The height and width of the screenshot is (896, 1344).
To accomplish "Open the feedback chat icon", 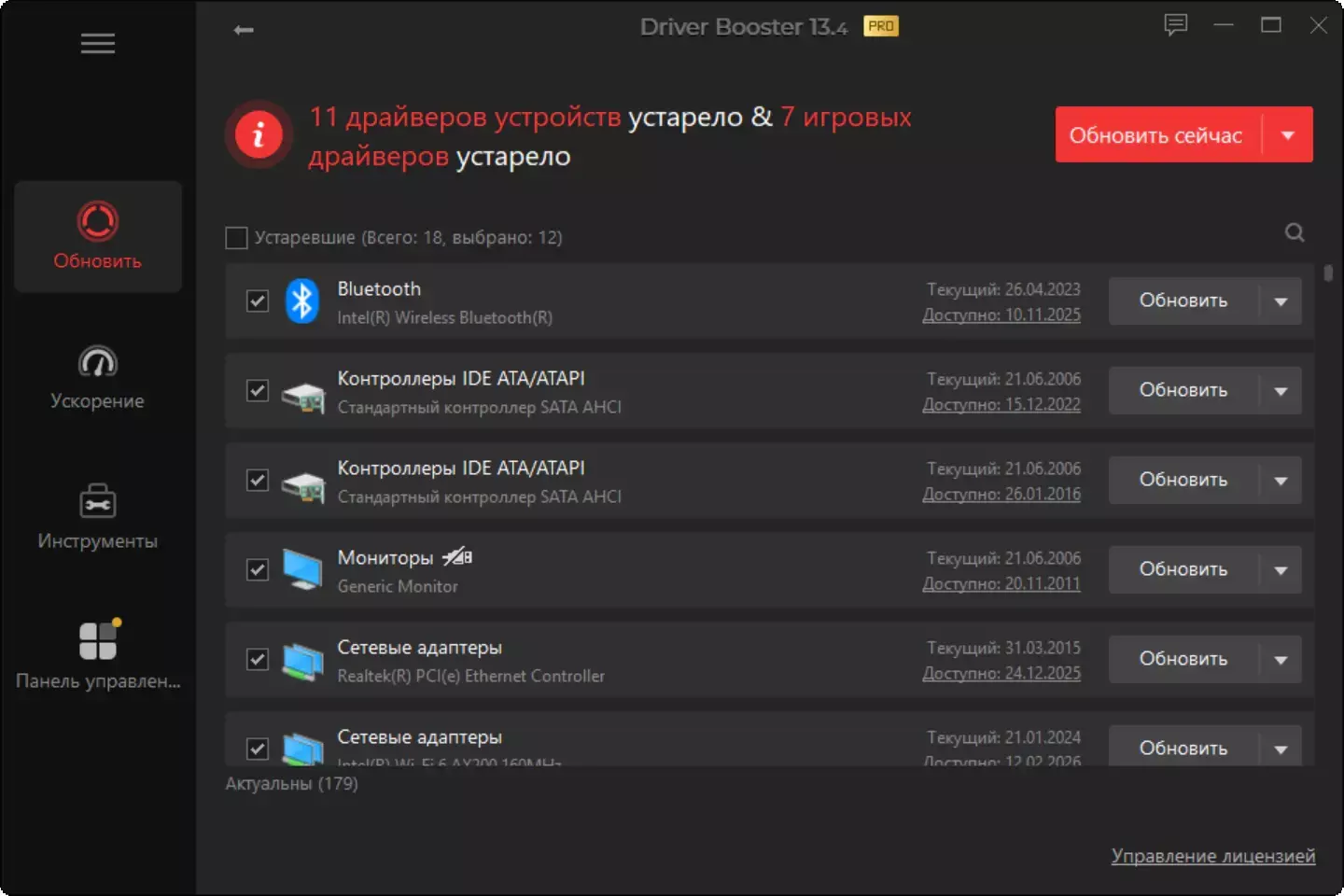I will pos(1176,25).
